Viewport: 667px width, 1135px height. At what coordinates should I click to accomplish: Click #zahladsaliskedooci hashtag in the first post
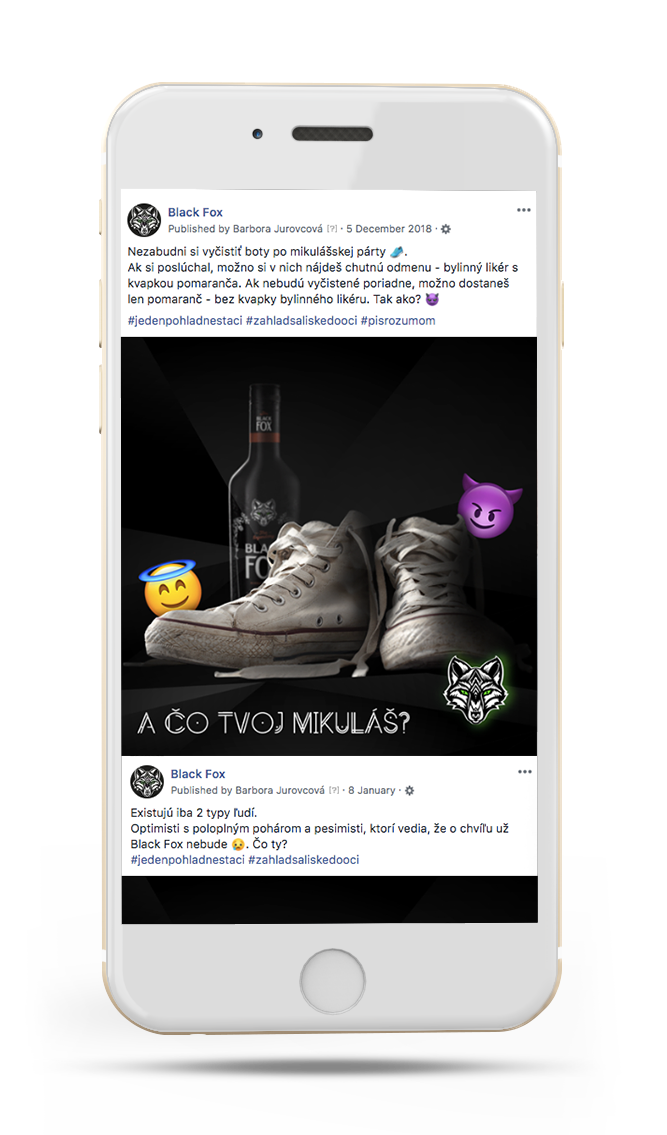pyautogui.click(x=301, y=321)
